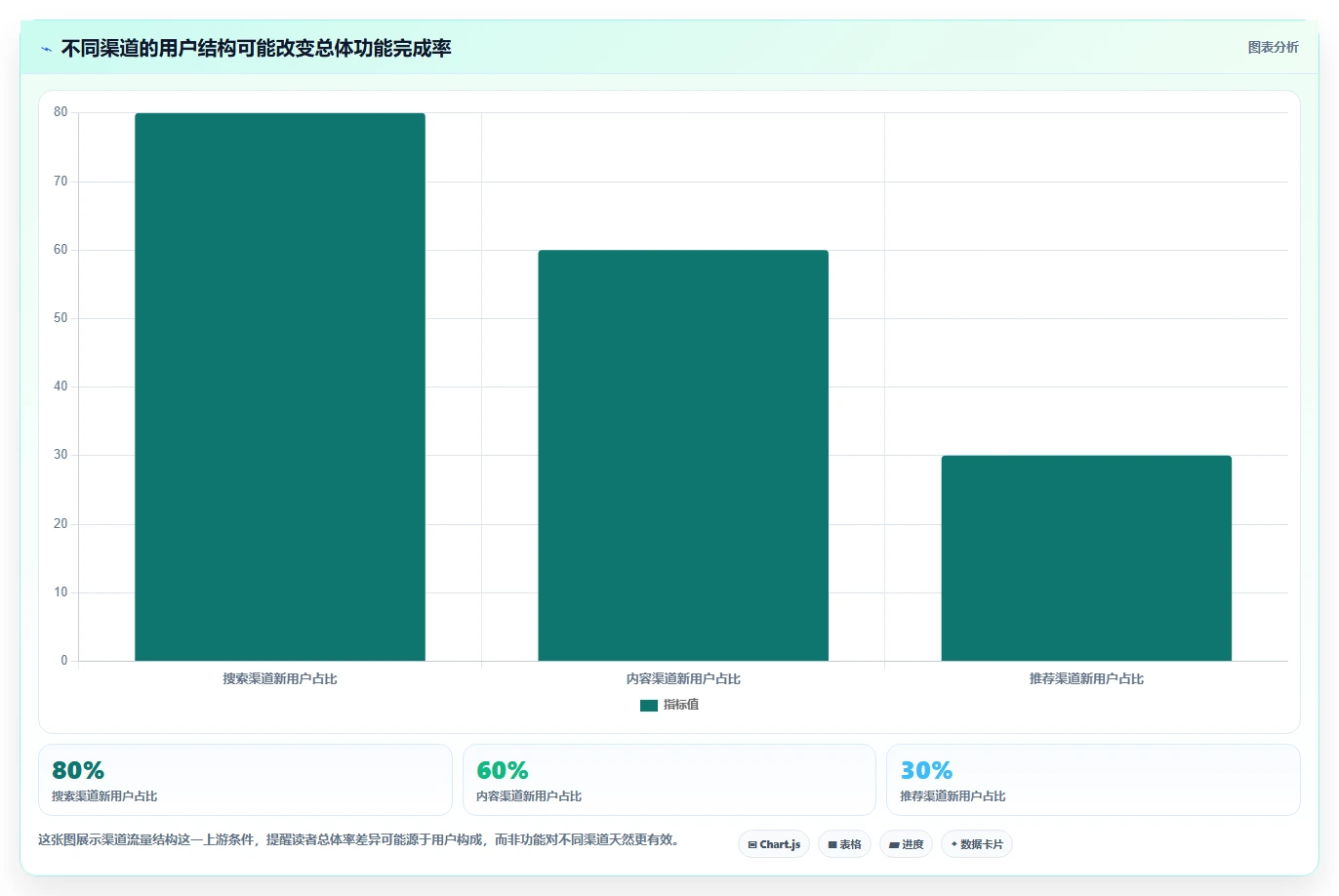1339x896 pixels.
Task: Click the chart title 不同渠道的用户结构可能改变总体功能完成率
Action: click(257, 49)
